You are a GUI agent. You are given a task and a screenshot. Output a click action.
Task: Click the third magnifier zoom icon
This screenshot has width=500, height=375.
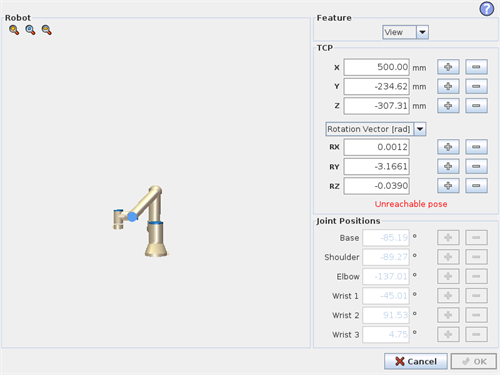click(47, 30)
